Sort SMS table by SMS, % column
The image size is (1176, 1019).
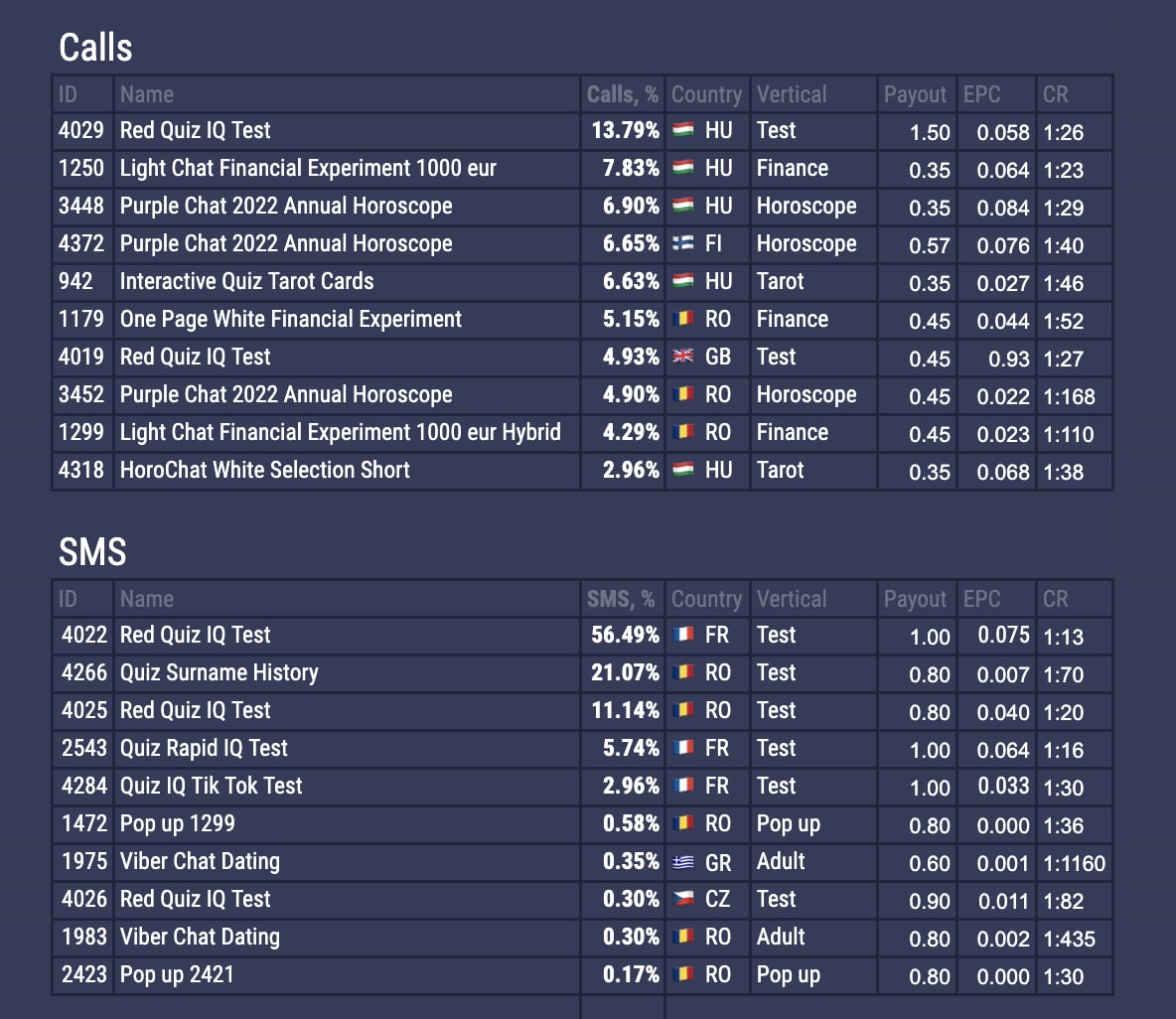click(x=620, y=599)
